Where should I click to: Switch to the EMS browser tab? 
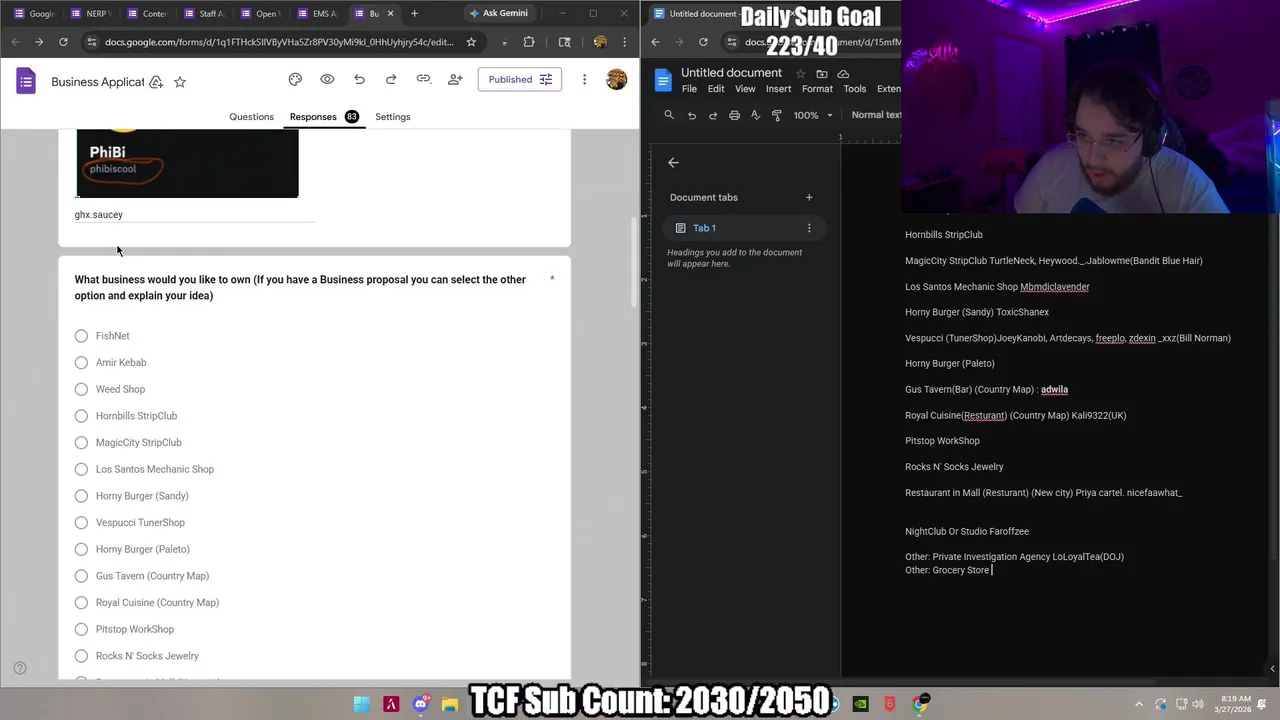[x=319, y=13]
